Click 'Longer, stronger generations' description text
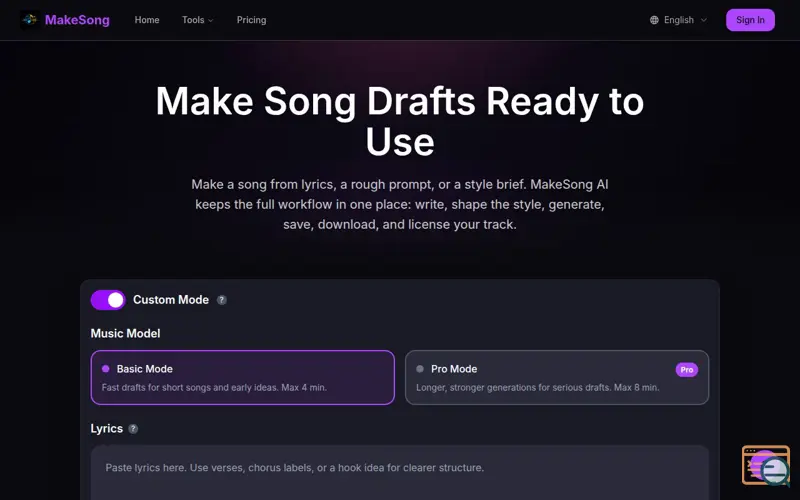The height and width of the screenshot is (500, 800). [x=538, y=387]
